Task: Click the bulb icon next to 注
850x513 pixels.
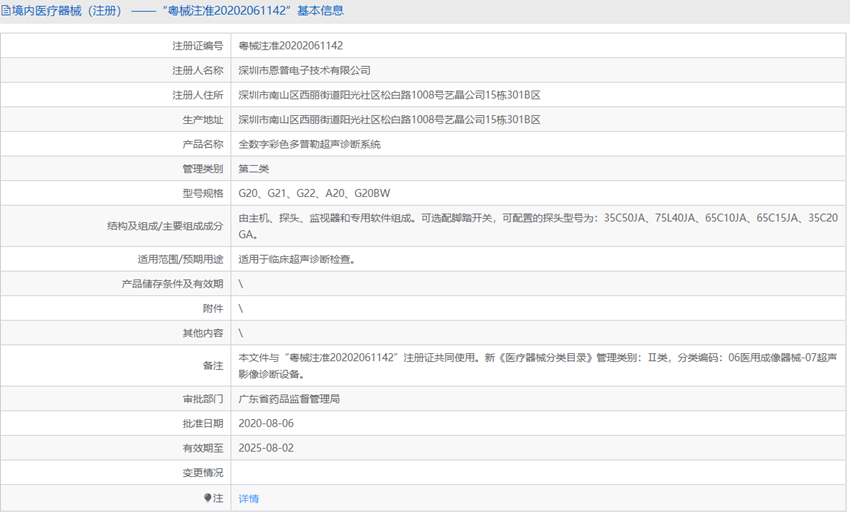Action: pos(208,498)
